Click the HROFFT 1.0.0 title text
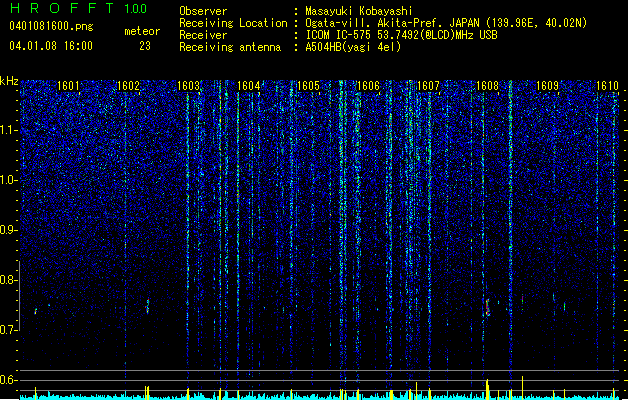 pyautogui.click(x=79, y=8)
